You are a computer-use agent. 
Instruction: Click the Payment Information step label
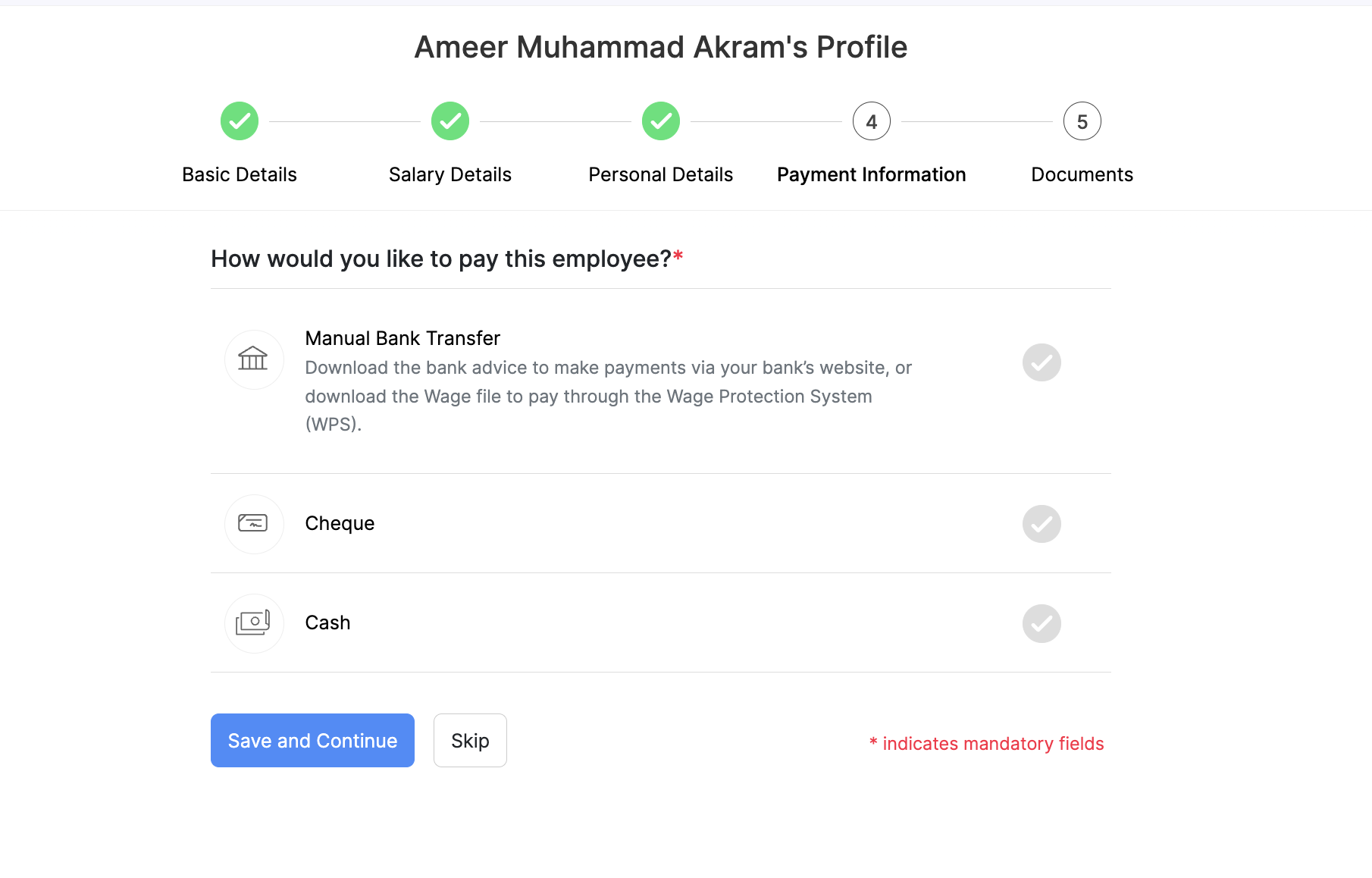tap(872, 174)
